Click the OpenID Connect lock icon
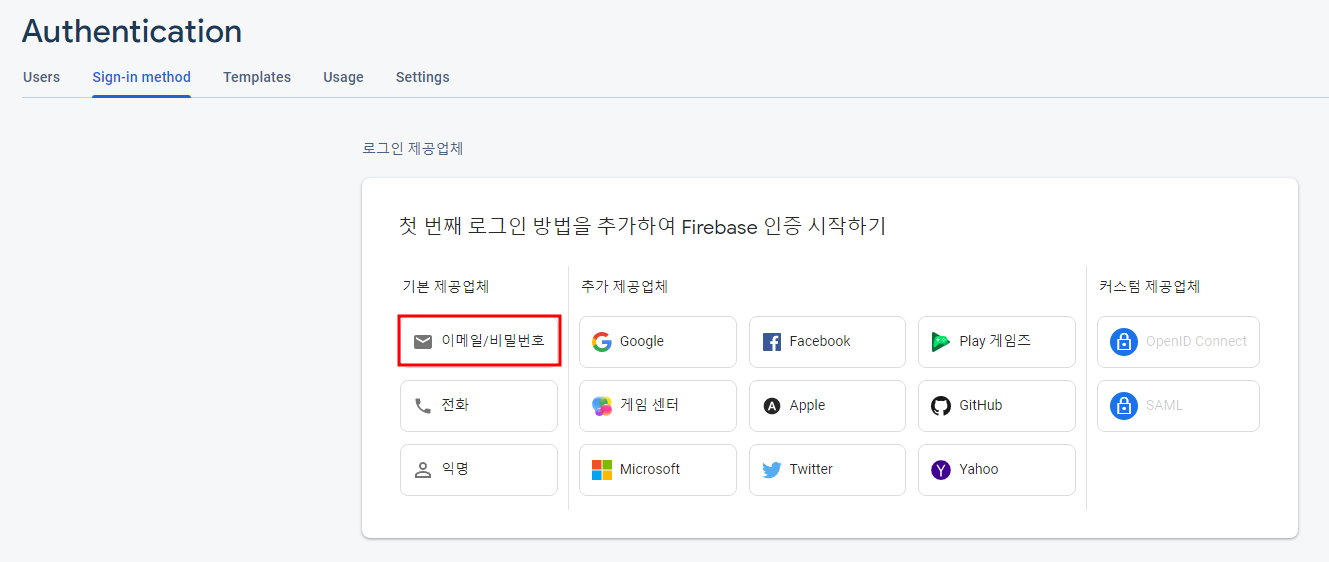 (1124, 342)
